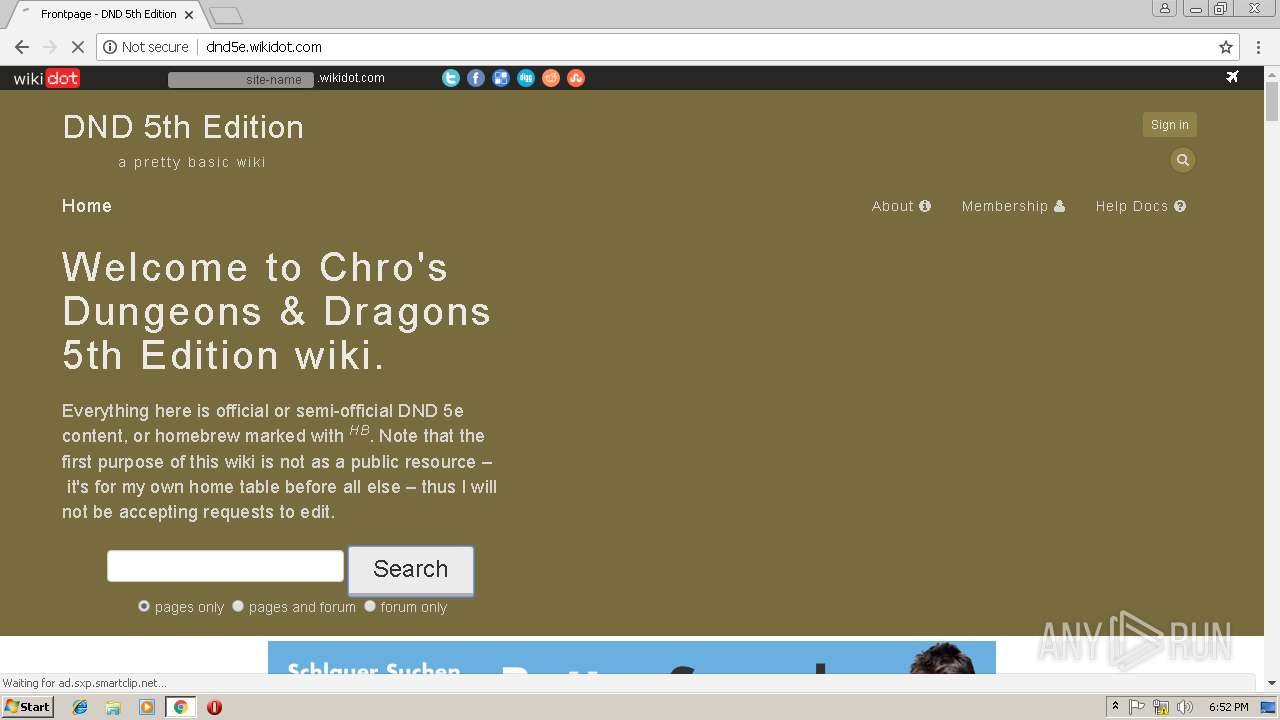The width and height of the screenshot is (1280, 720).
Task: Show hidden system tray icons
Action: [x=1116, y=707]
